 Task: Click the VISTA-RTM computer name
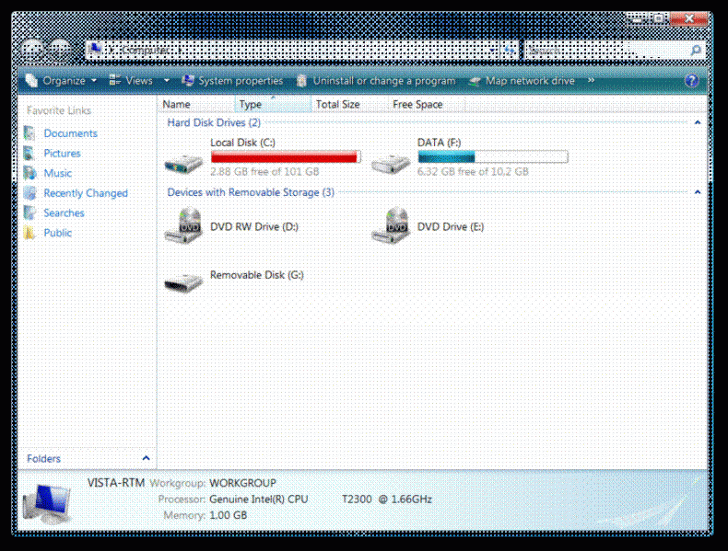click(116, 483)
